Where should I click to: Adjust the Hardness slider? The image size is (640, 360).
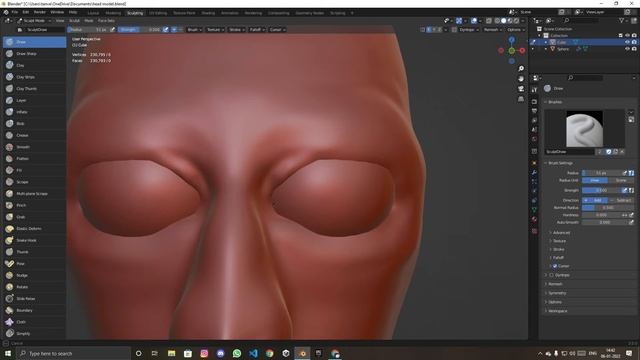pyautogui.click(x=601, y=215)
